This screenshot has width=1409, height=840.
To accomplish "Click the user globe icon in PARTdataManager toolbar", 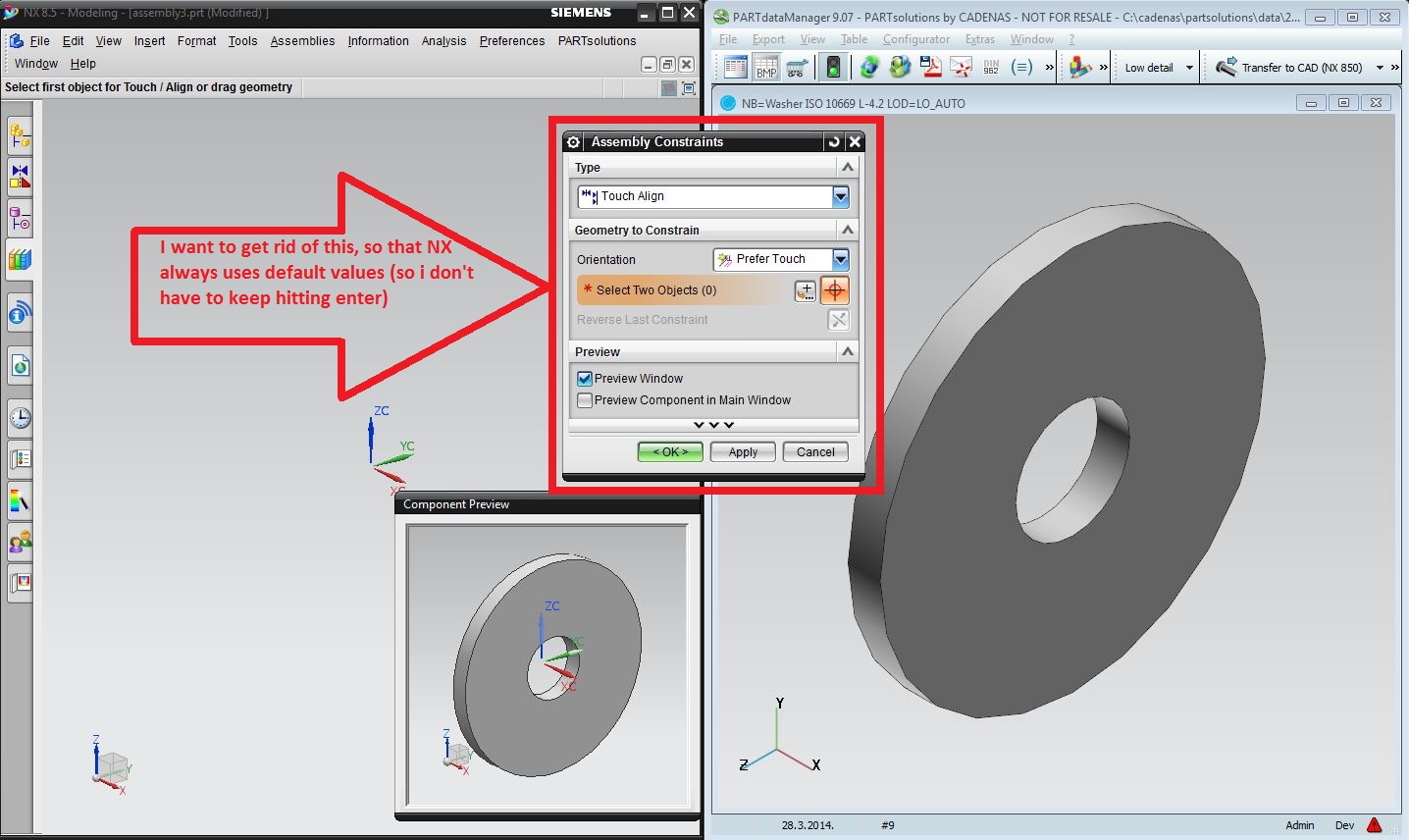I will coord(900,68).
